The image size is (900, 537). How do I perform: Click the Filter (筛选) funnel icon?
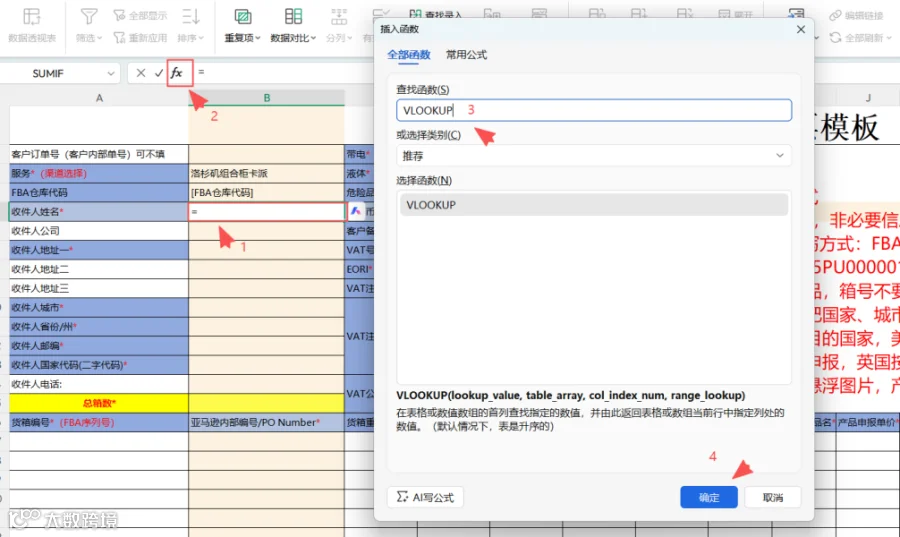tap(88, 16)
